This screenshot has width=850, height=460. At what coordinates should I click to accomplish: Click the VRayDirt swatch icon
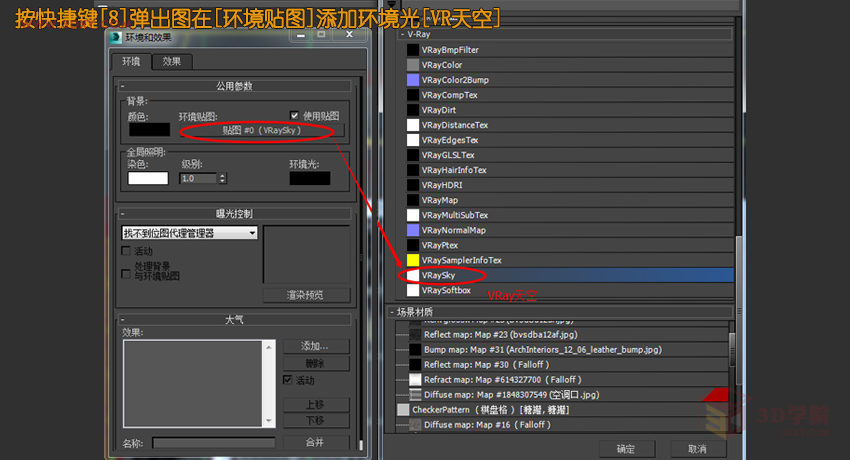(x=413, y=110)
